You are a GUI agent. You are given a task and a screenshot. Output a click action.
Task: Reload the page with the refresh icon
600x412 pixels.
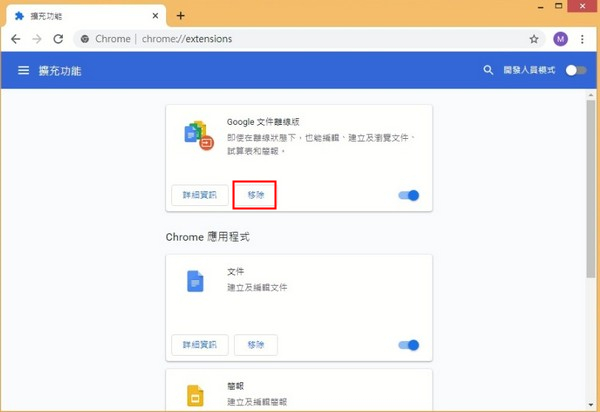(x=58, y=39)
